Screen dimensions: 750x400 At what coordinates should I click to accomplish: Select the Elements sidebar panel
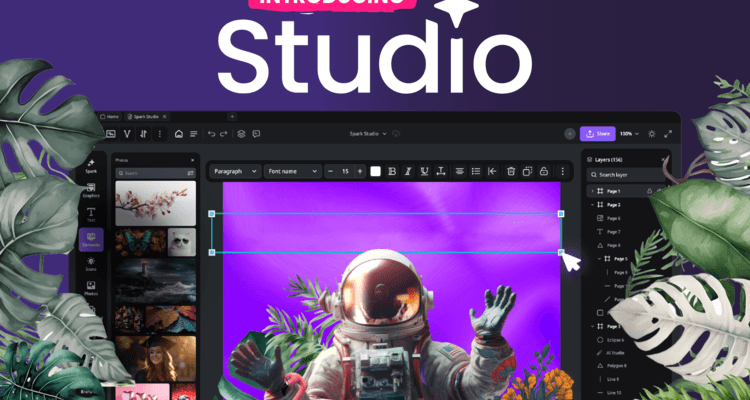pyautogui.click(x=91, y=239)
